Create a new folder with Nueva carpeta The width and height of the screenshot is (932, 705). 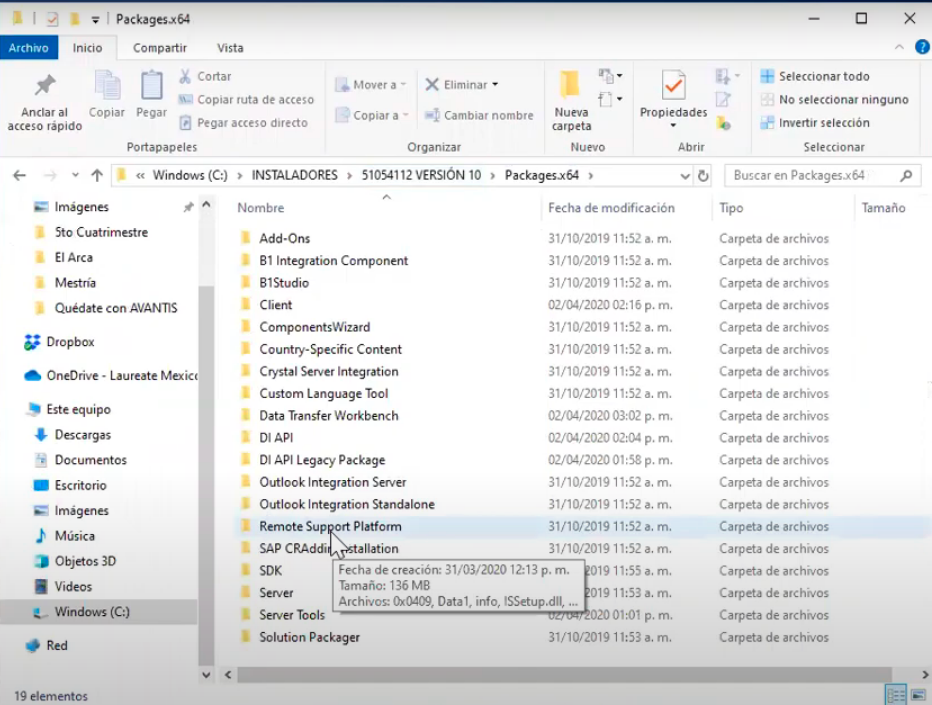pos(571,100)
